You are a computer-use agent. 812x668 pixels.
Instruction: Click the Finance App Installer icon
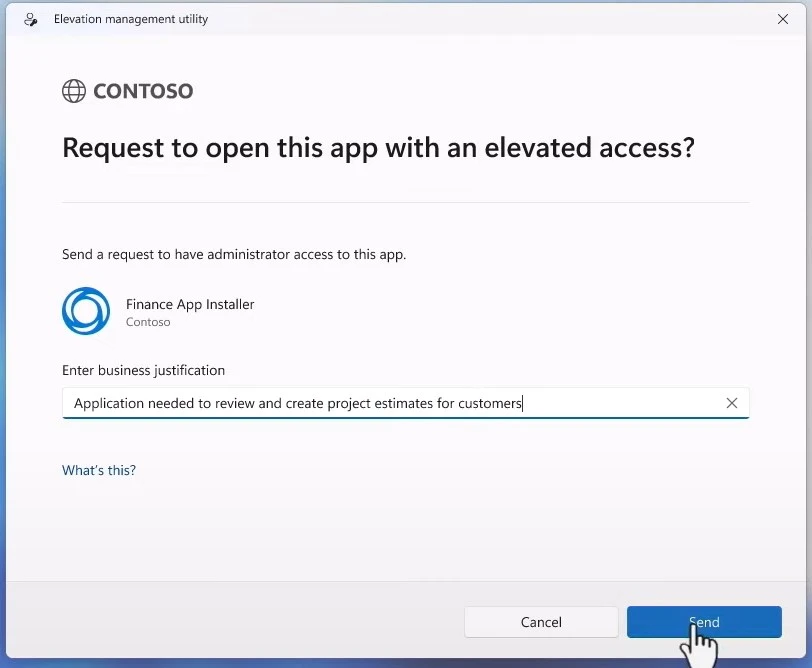click(86, 311)
